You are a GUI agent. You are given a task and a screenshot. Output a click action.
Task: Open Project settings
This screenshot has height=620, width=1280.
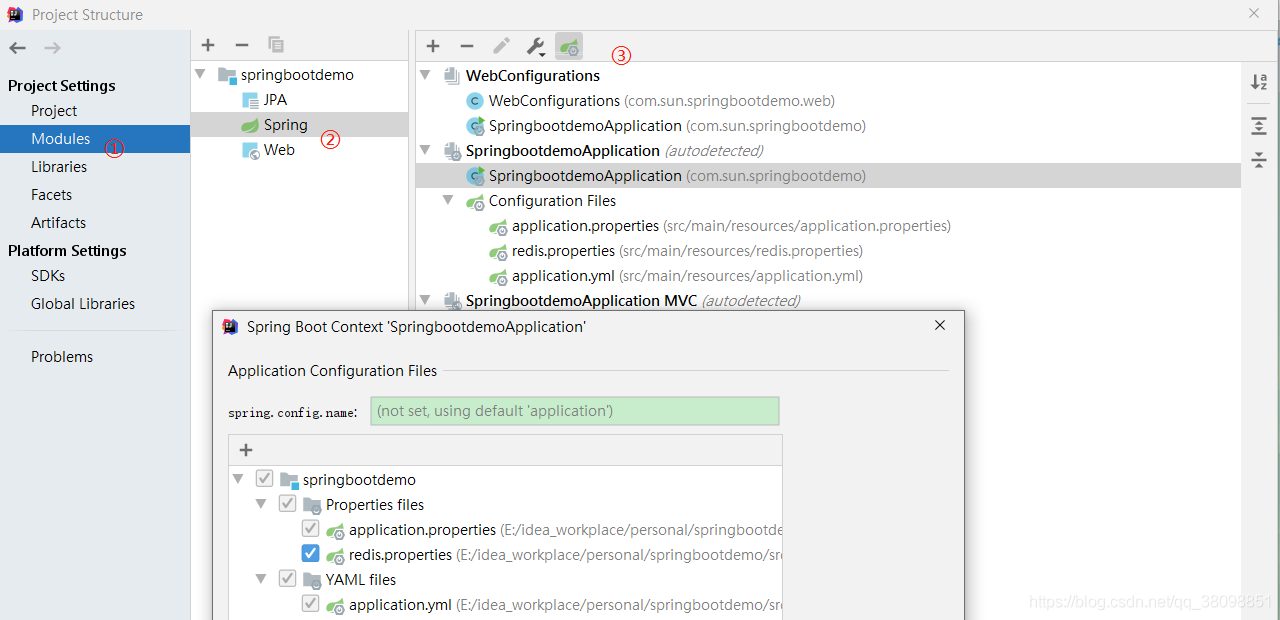[x=54, y=111]
